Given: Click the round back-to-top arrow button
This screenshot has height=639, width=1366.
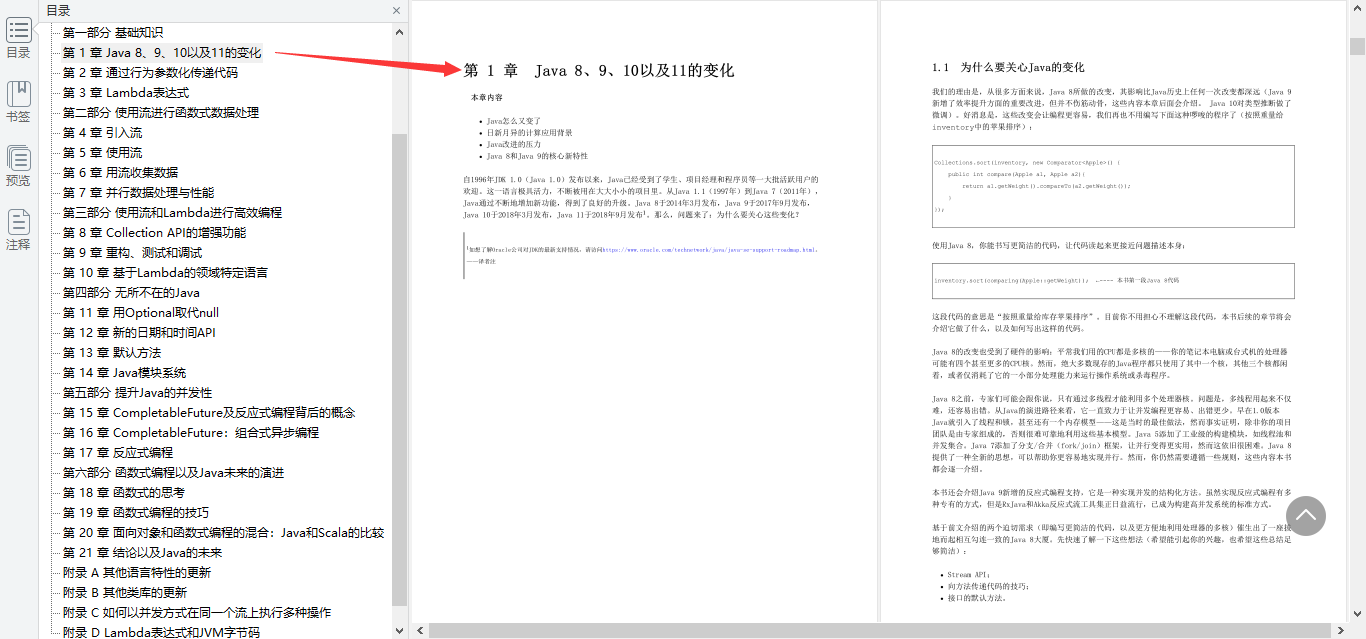Looking at the screenshot, I should [x=1305, y=515].
